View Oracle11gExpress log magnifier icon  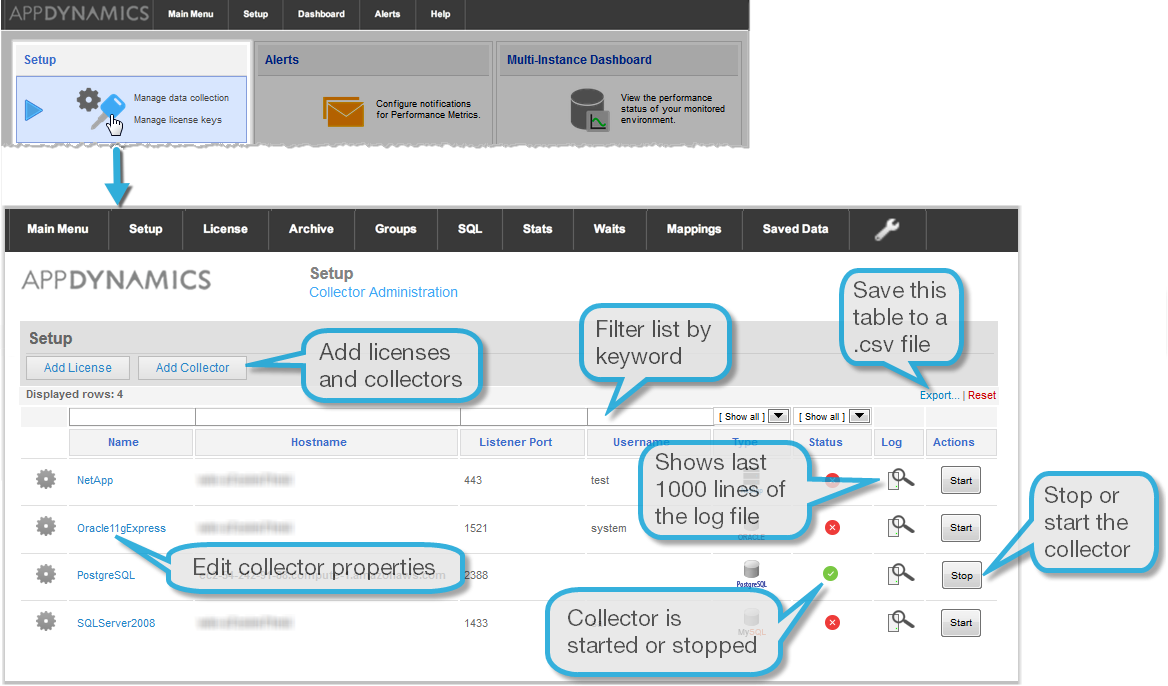coord(901,527)
